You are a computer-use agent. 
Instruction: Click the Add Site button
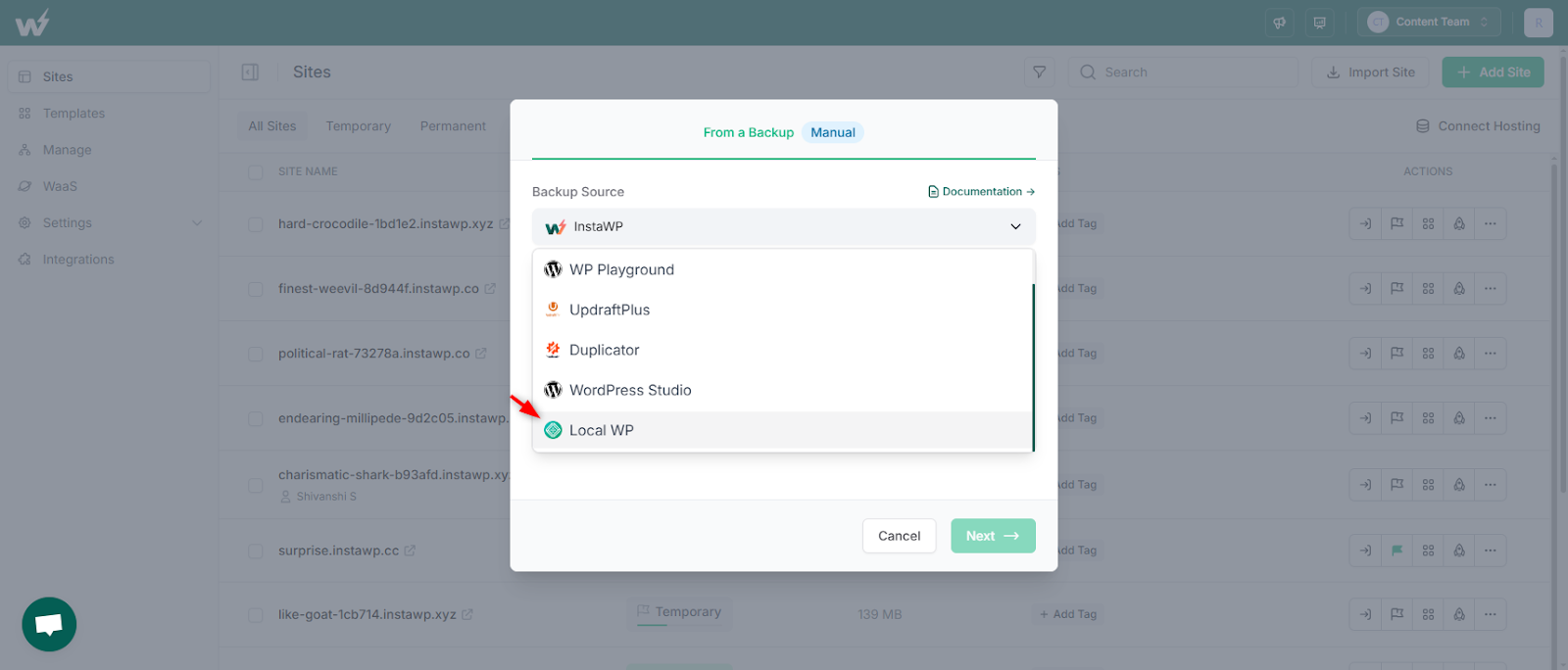tap(1493, 72)
